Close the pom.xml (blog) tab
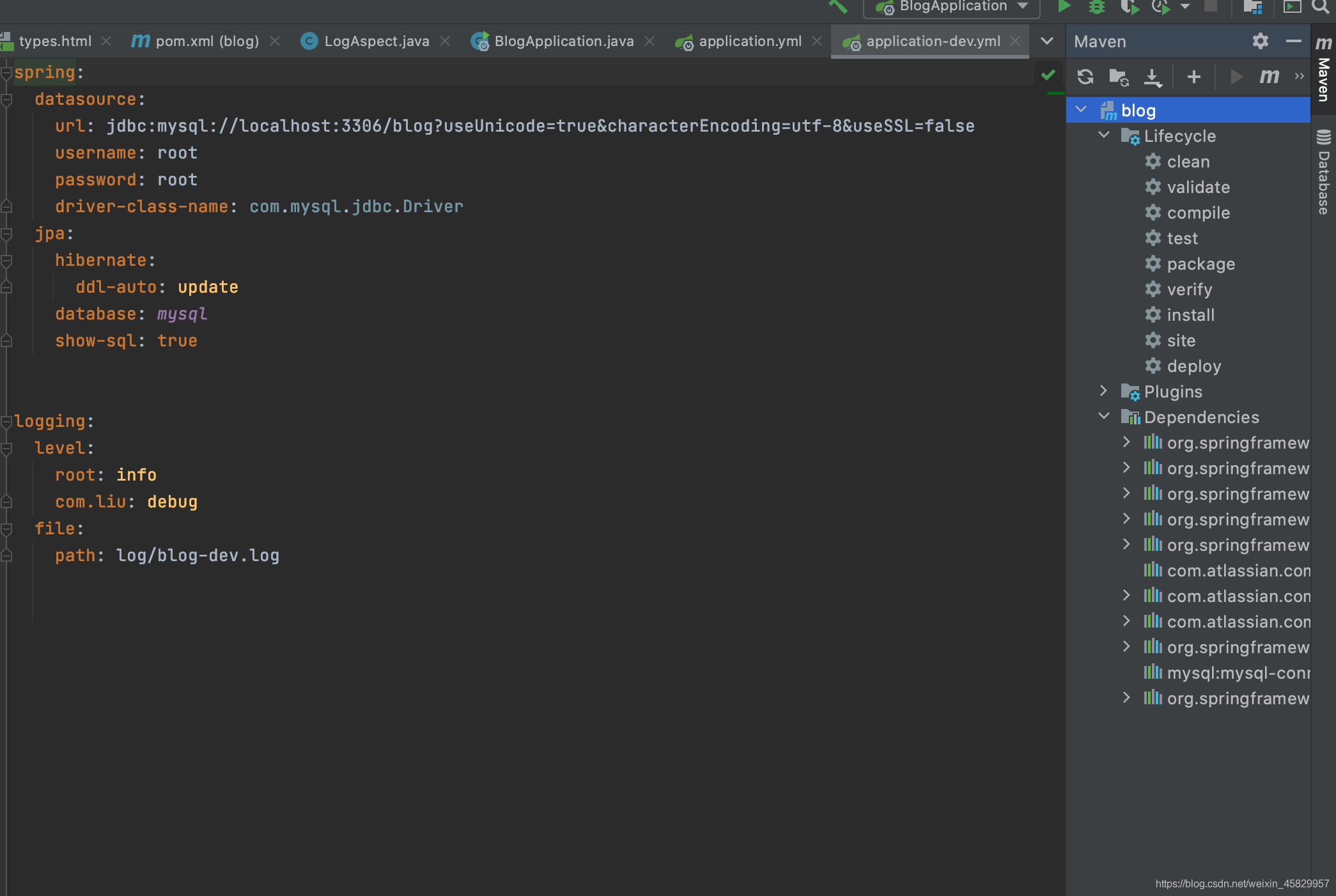The image size is (1336, 896). pos(275,41)
